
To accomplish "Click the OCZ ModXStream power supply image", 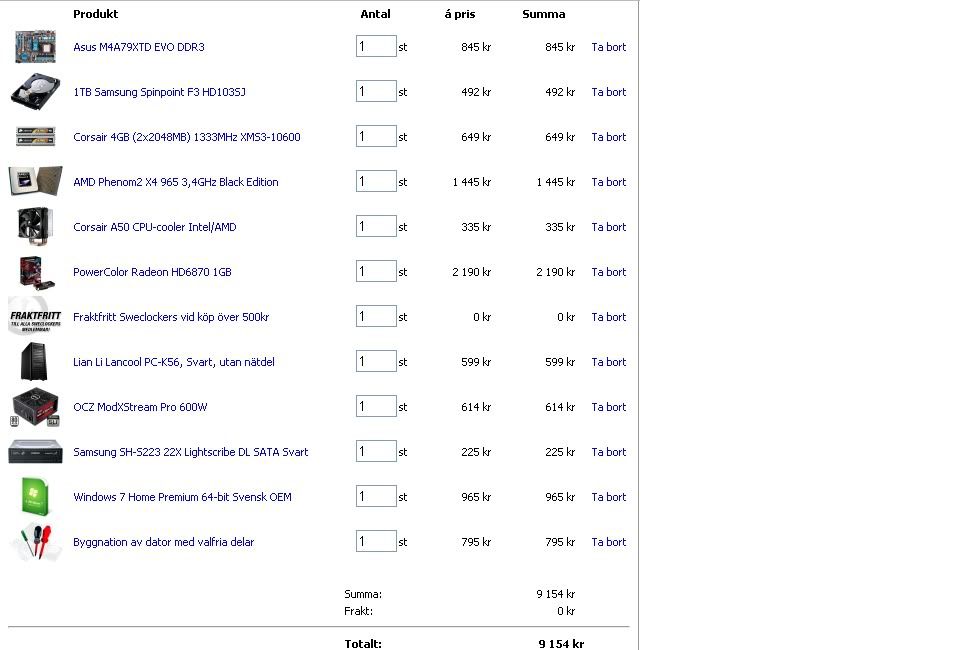I will [x=34, y=407].
